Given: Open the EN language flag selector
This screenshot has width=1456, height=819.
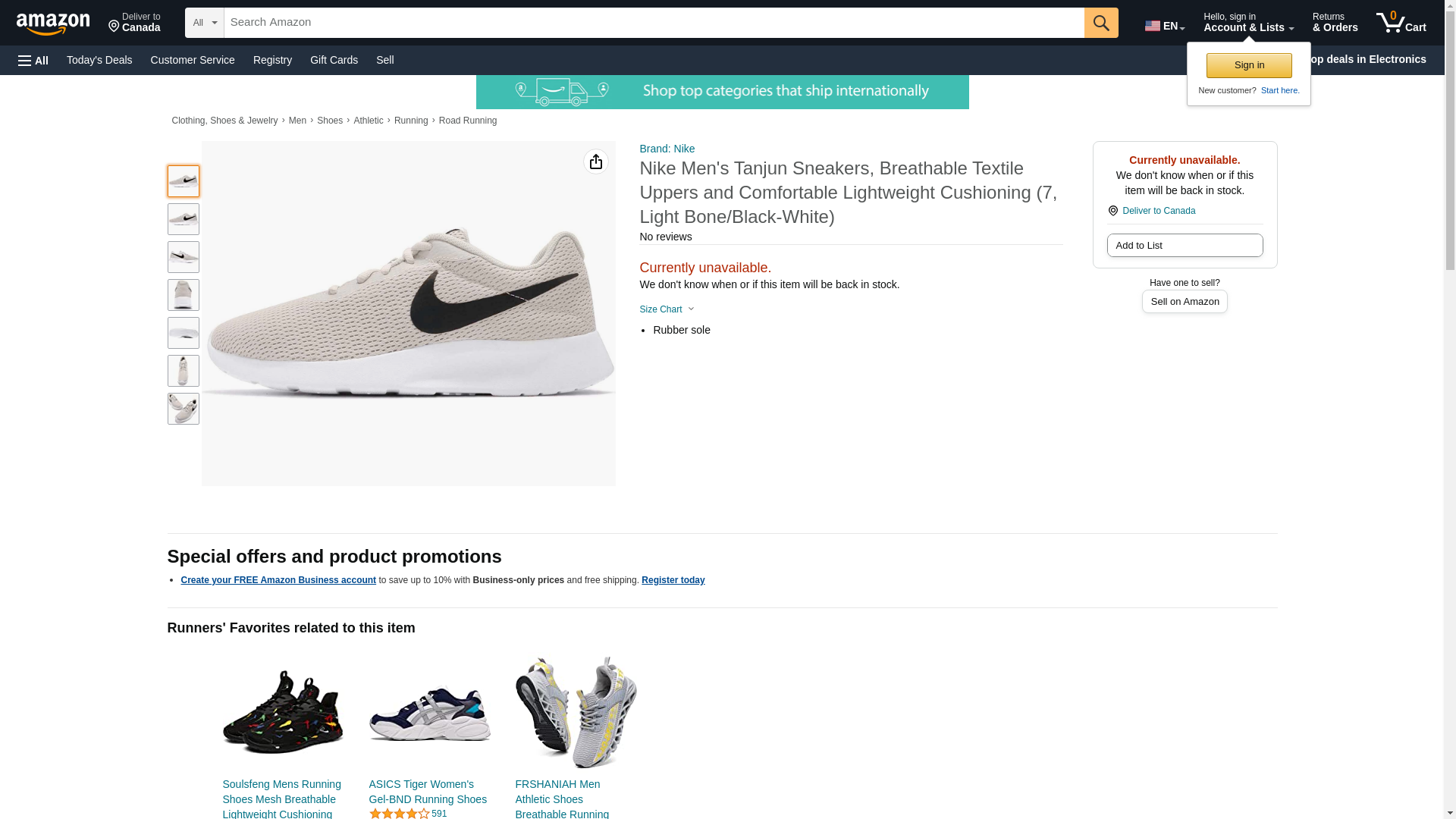Looking at the screenshot, I should (1164, 26).
